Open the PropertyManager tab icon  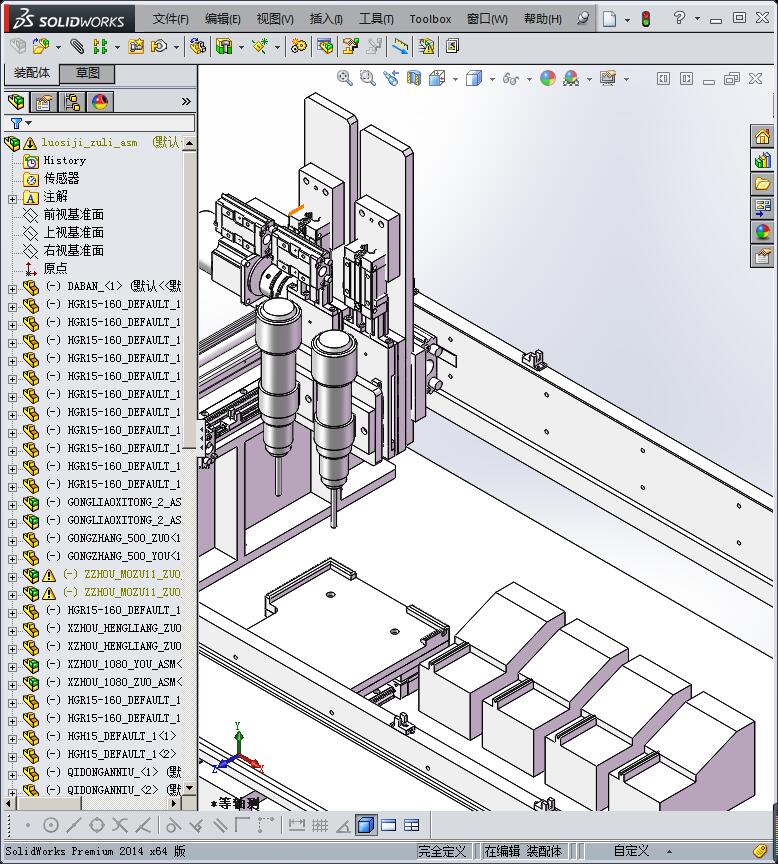click(x=44, y=102)
